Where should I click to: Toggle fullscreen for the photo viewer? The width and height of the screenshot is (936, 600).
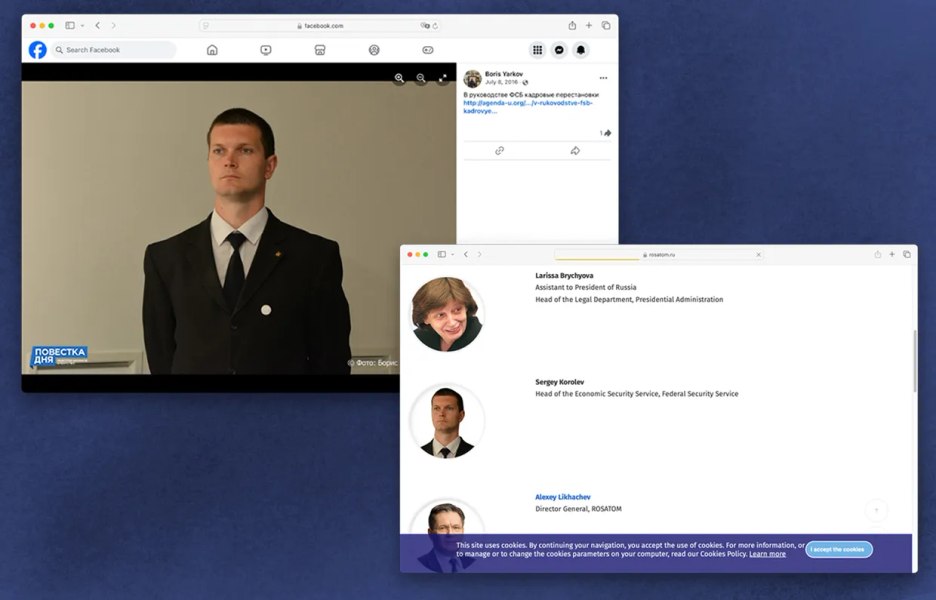coord(443,78)
